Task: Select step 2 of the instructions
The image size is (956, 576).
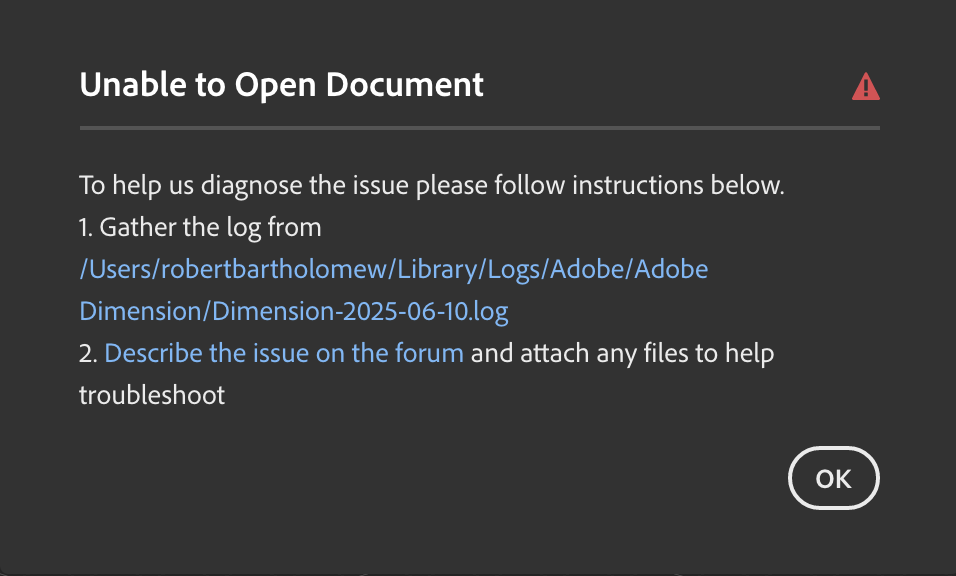Action: [426, 353]
